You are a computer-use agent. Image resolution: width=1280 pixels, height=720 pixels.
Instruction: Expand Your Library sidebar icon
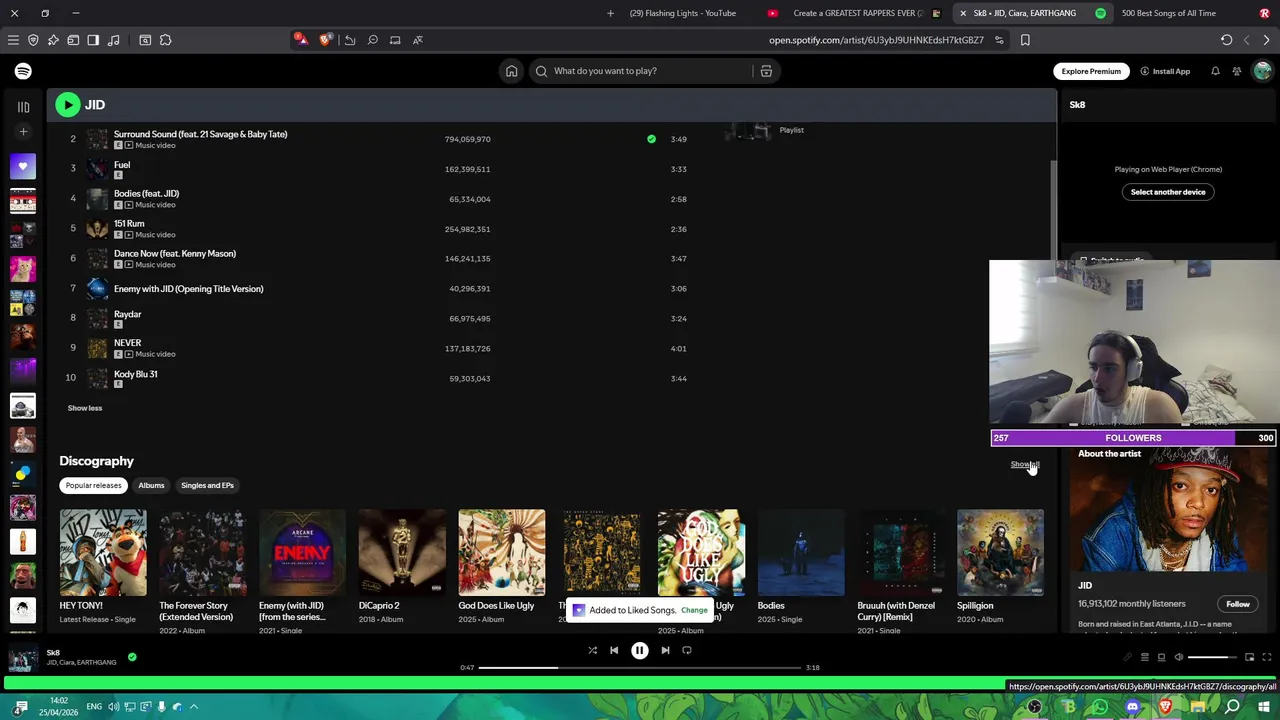pos(23,106)
